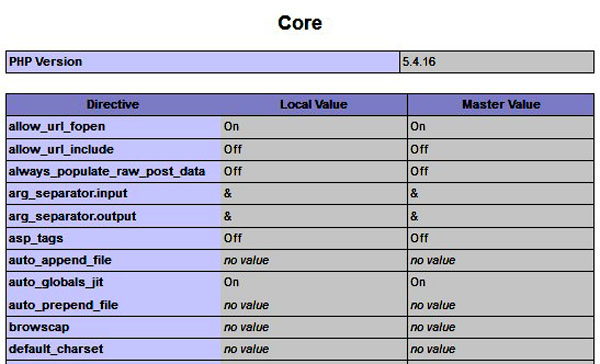This screenshot has width=600, height=364.
Task: Click the Directive column header
Action: click(x=113, y=104)
